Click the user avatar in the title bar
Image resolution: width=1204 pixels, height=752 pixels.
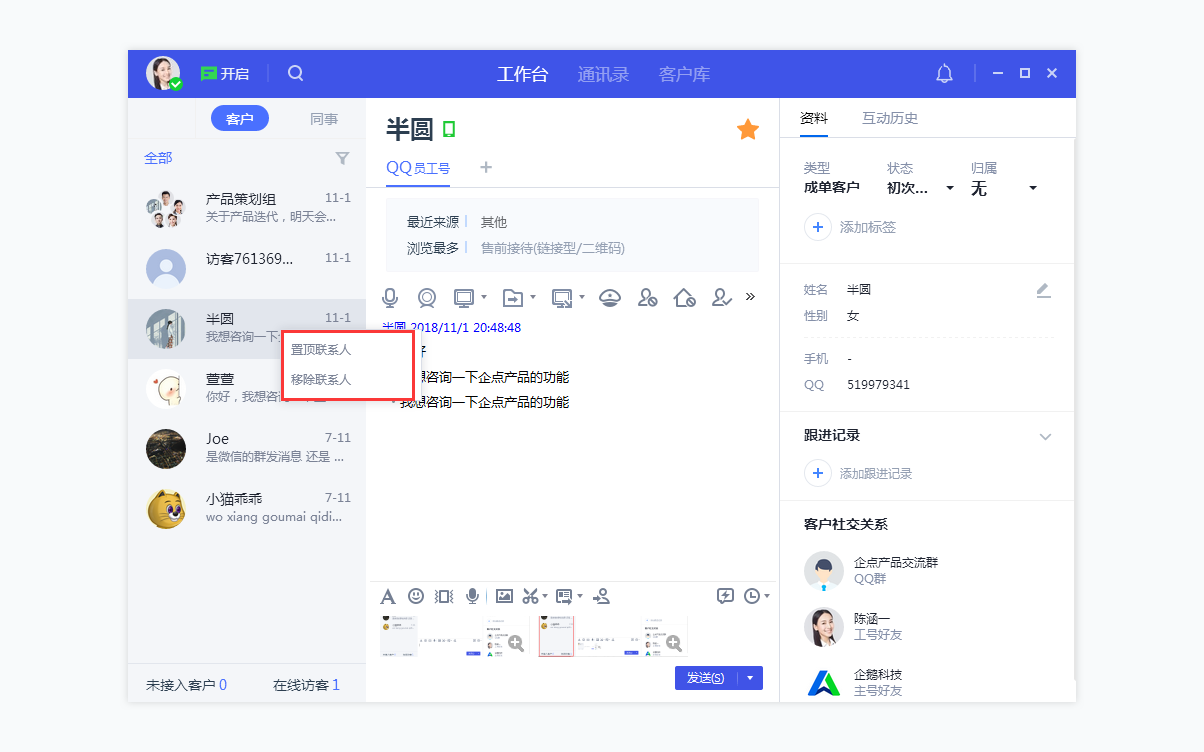click(163, 73)
